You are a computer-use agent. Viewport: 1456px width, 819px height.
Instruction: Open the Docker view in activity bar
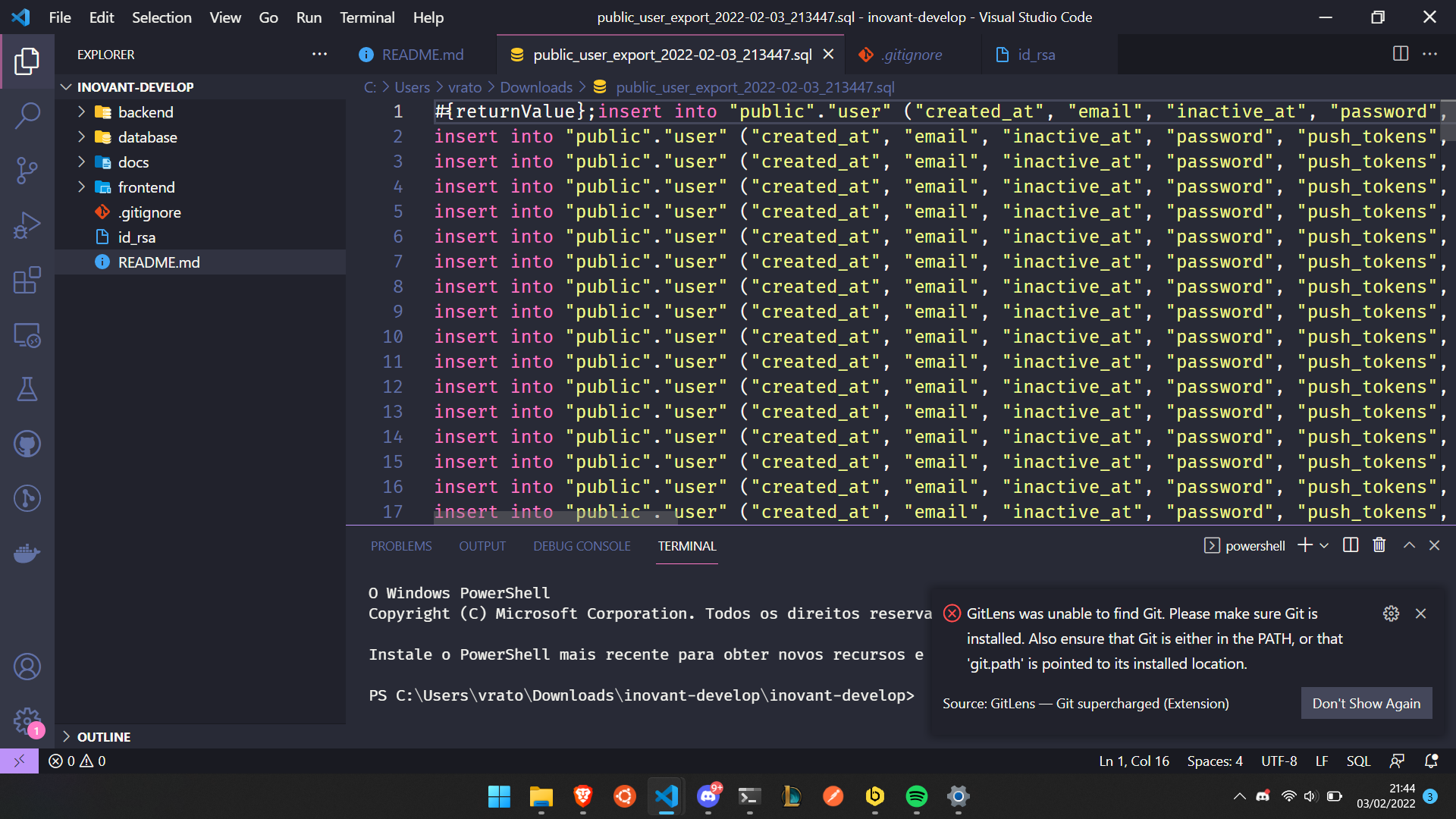[x=27, y=553]
